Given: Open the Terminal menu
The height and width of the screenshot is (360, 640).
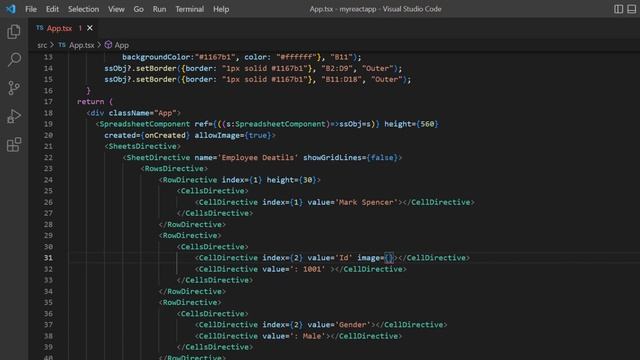Looking at the screenshot, I should pos(189,9).
